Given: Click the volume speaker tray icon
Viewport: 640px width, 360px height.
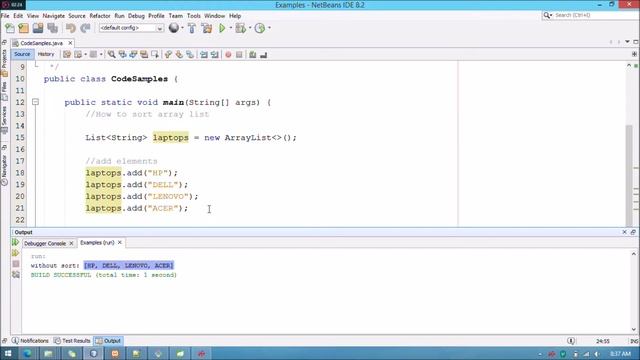Looking at the screenshot, I should (597, 354).
